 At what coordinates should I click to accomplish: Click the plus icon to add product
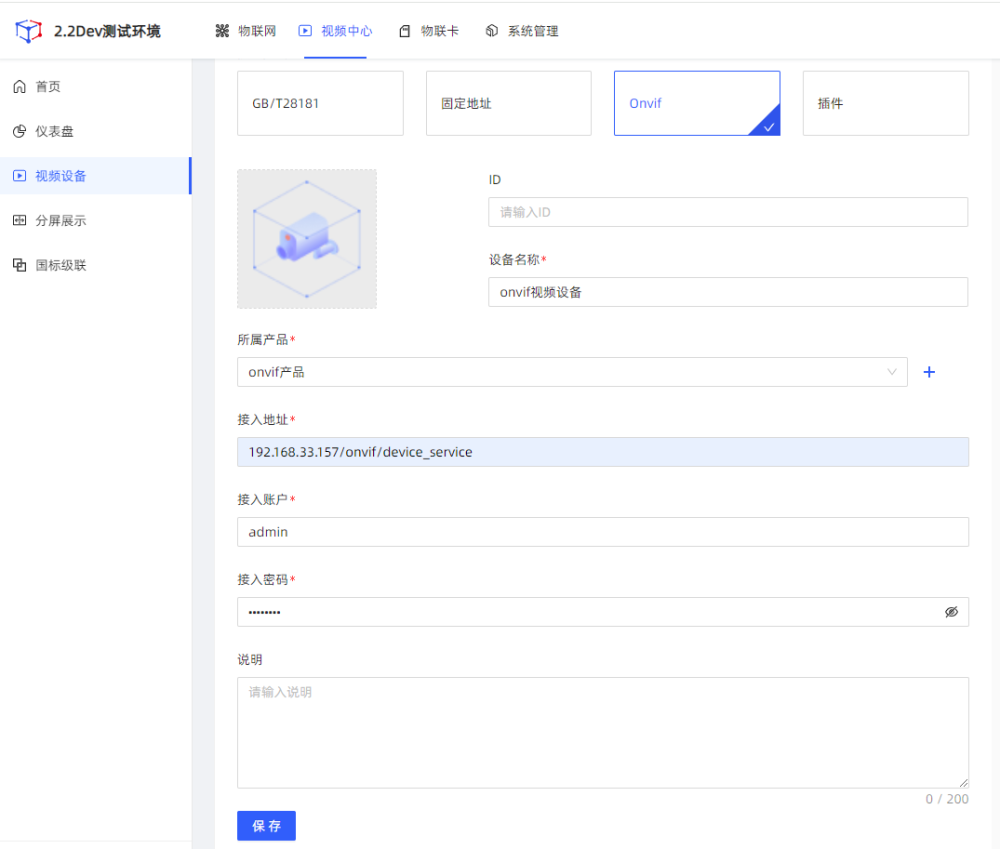pos(928,372)
